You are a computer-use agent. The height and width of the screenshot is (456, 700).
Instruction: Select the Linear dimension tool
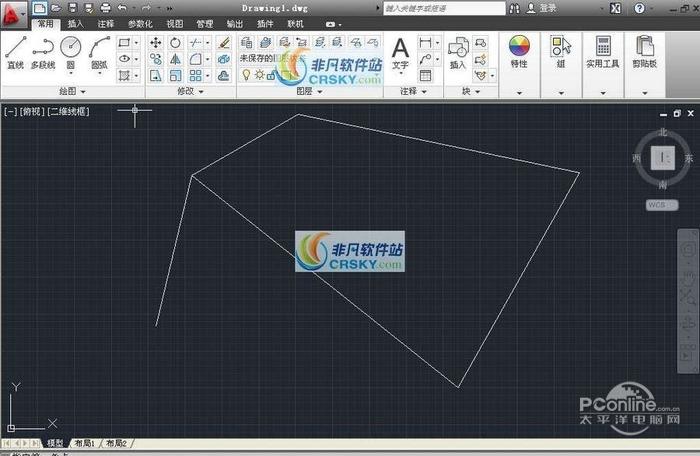coord(425,42)
